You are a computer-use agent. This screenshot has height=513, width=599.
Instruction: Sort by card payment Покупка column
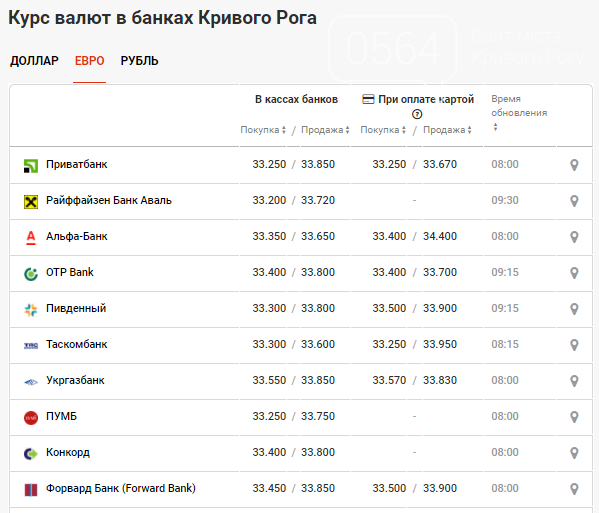coord(383,130)
